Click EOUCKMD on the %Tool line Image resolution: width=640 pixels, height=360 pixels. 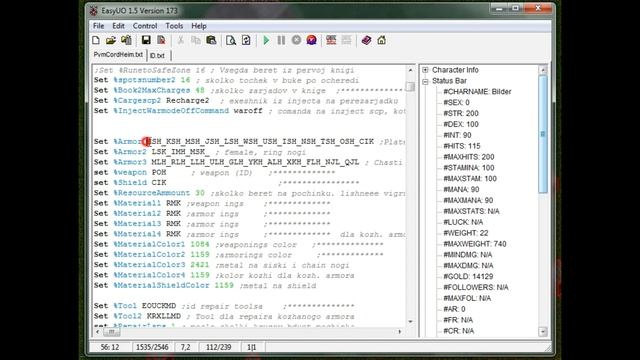coord(159,306)
